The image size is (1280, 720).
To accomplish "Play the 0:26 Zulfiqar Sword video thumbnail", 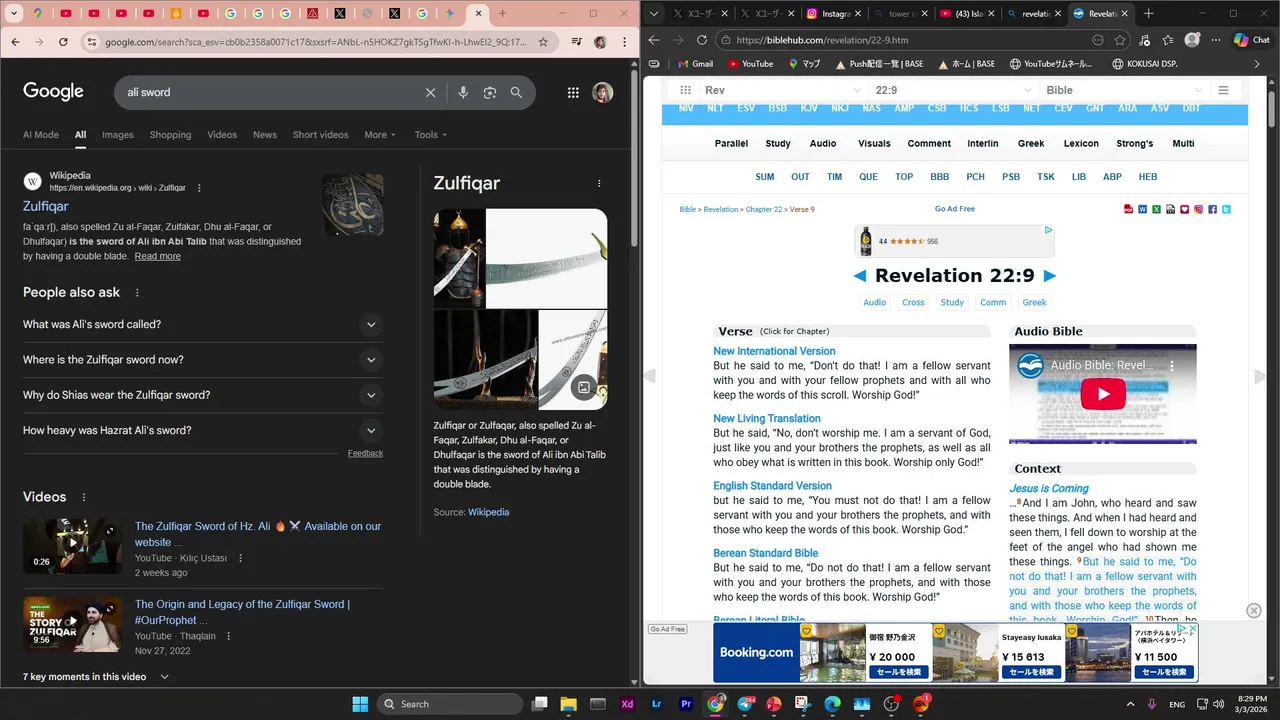I will (x=73, y=545).
